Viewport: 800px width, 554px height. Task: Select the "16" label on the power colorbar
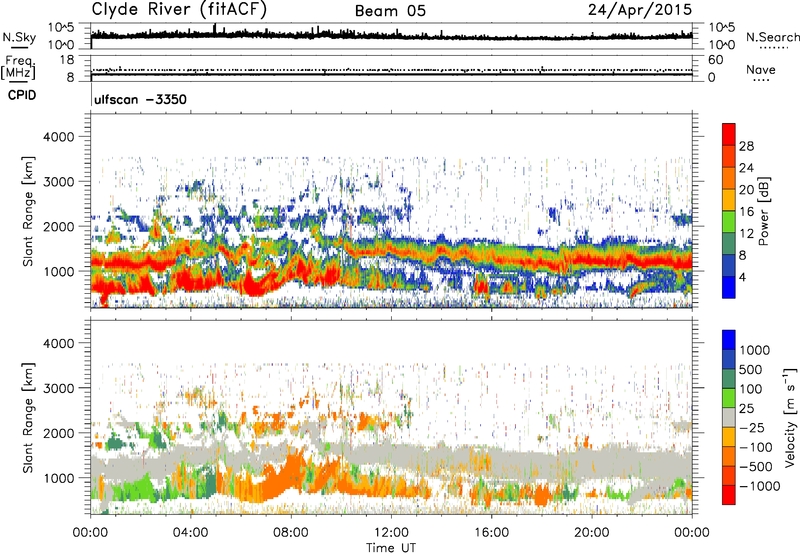pos(746,212)
